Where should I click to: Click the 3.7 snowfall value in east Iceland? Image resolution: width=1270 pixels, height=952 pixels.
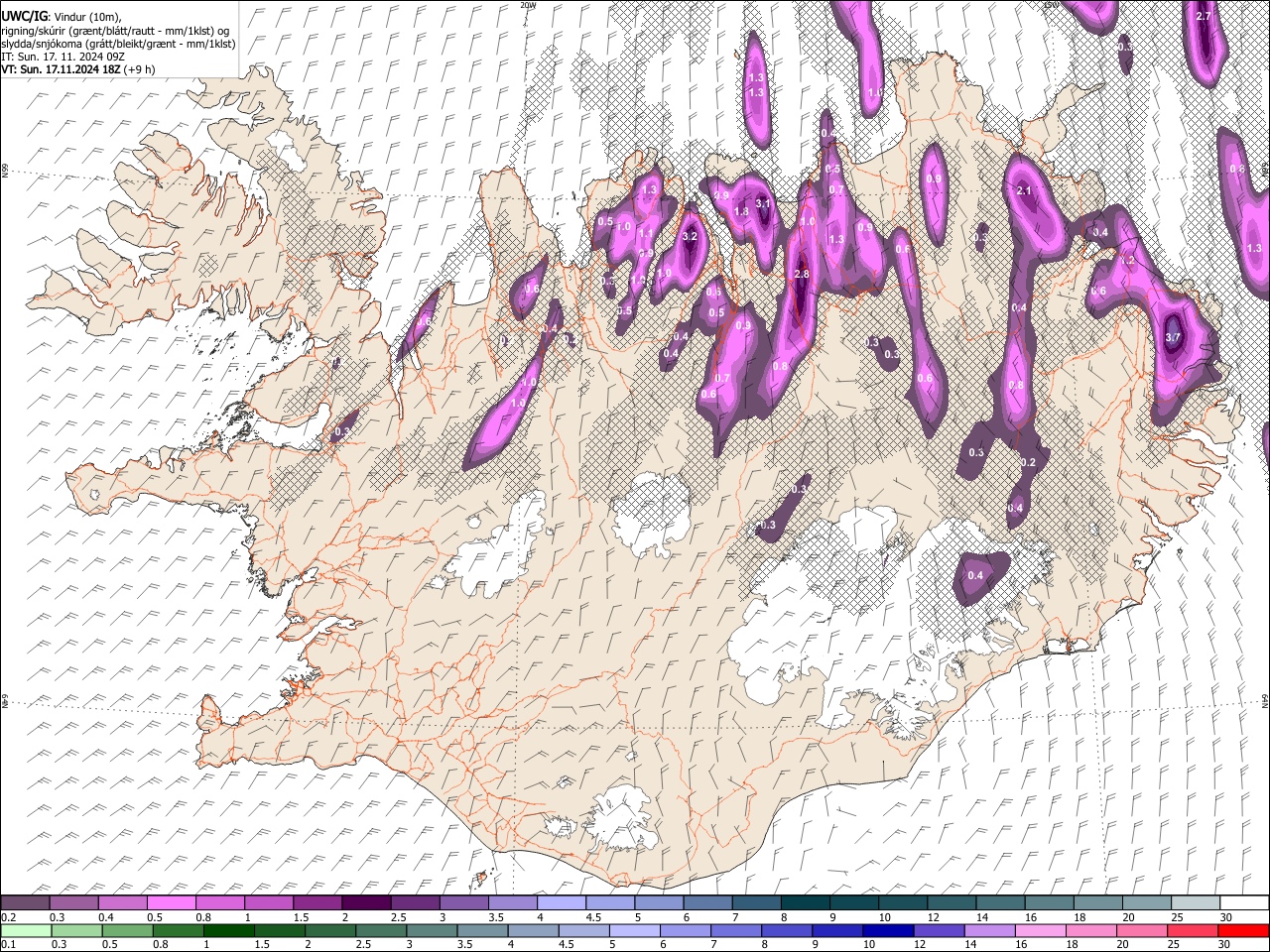tap(1173, 337)
